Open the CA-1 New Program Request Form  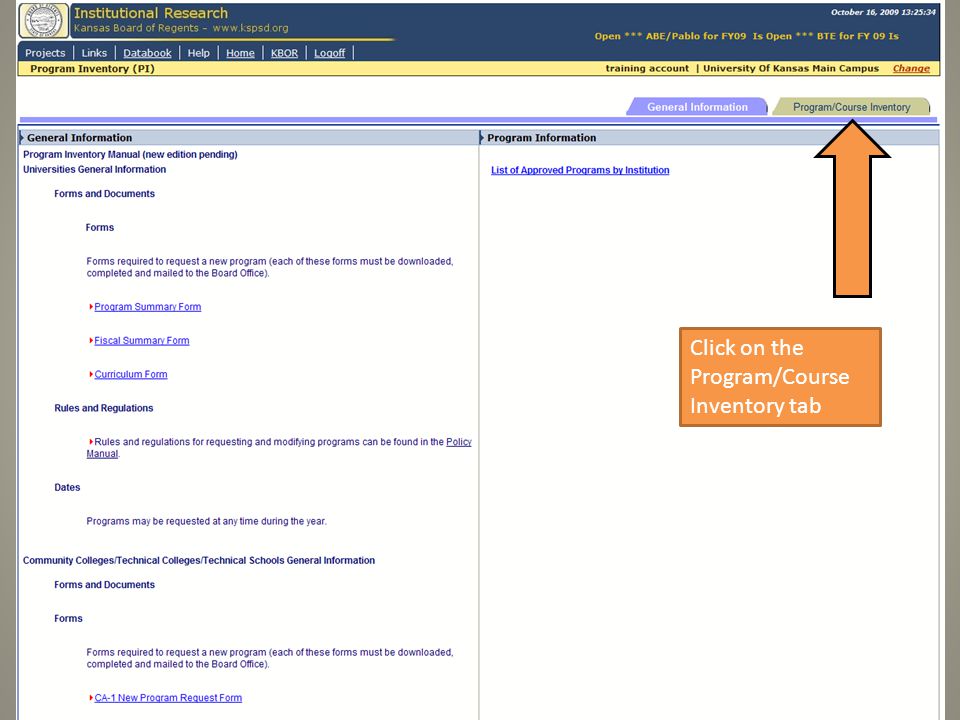[168, 698]
